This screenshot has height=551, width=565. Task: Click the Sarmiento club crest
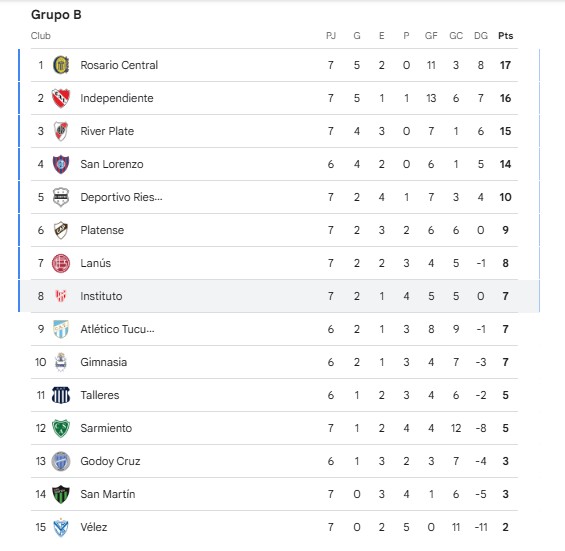click(61, 428)
